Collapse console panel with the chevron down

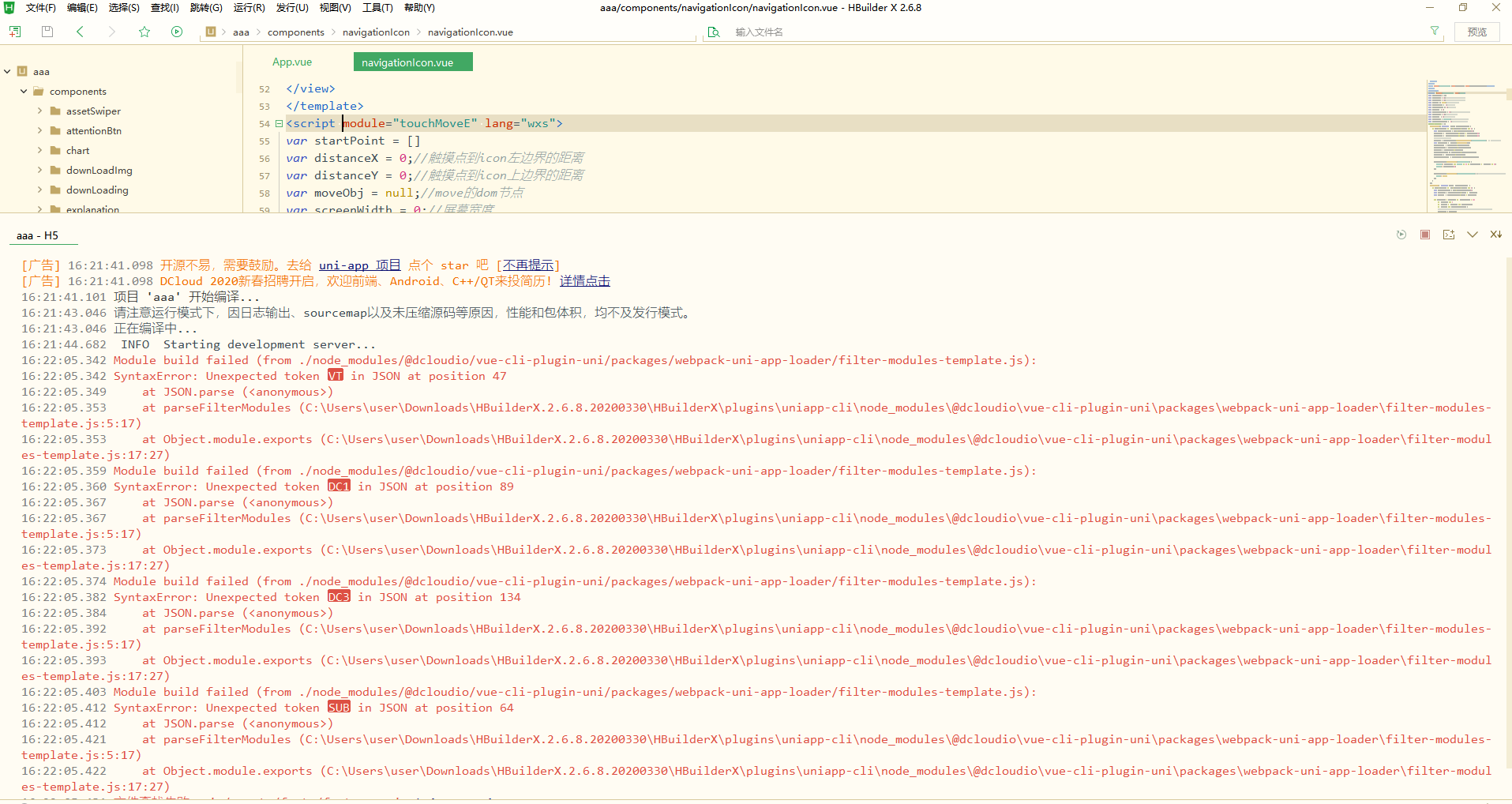[1473, 235]
